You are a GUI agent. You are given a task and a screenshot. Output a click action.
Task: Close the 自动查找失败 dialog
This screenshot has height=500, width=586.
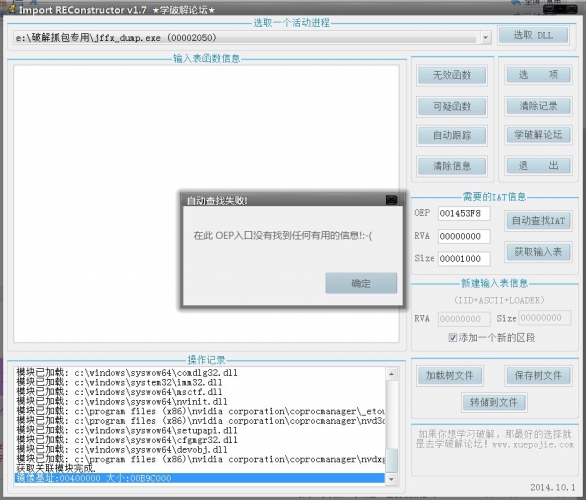(391, 200)
